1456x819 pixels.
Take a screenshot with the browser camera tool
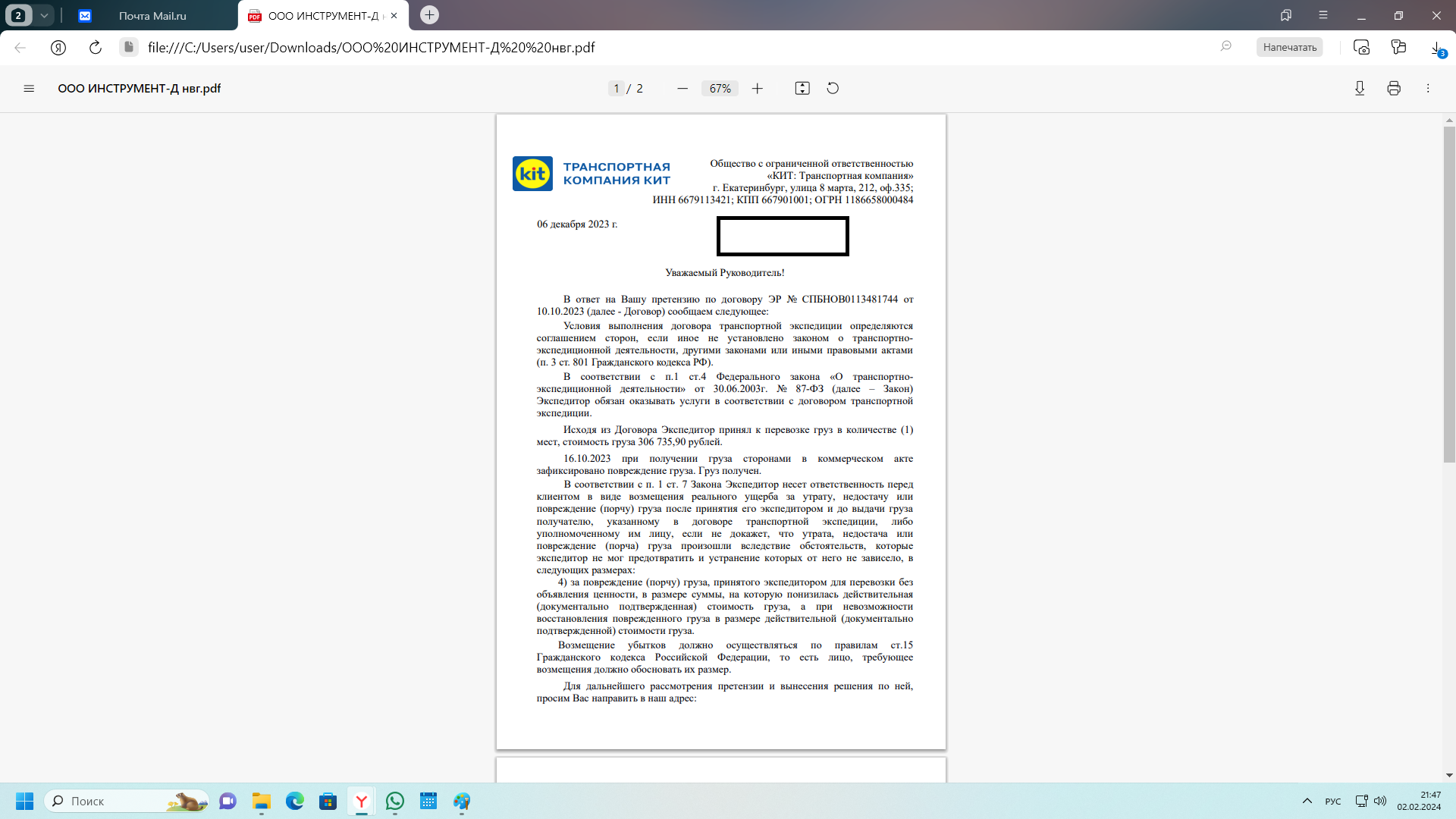click(1361, 47)
